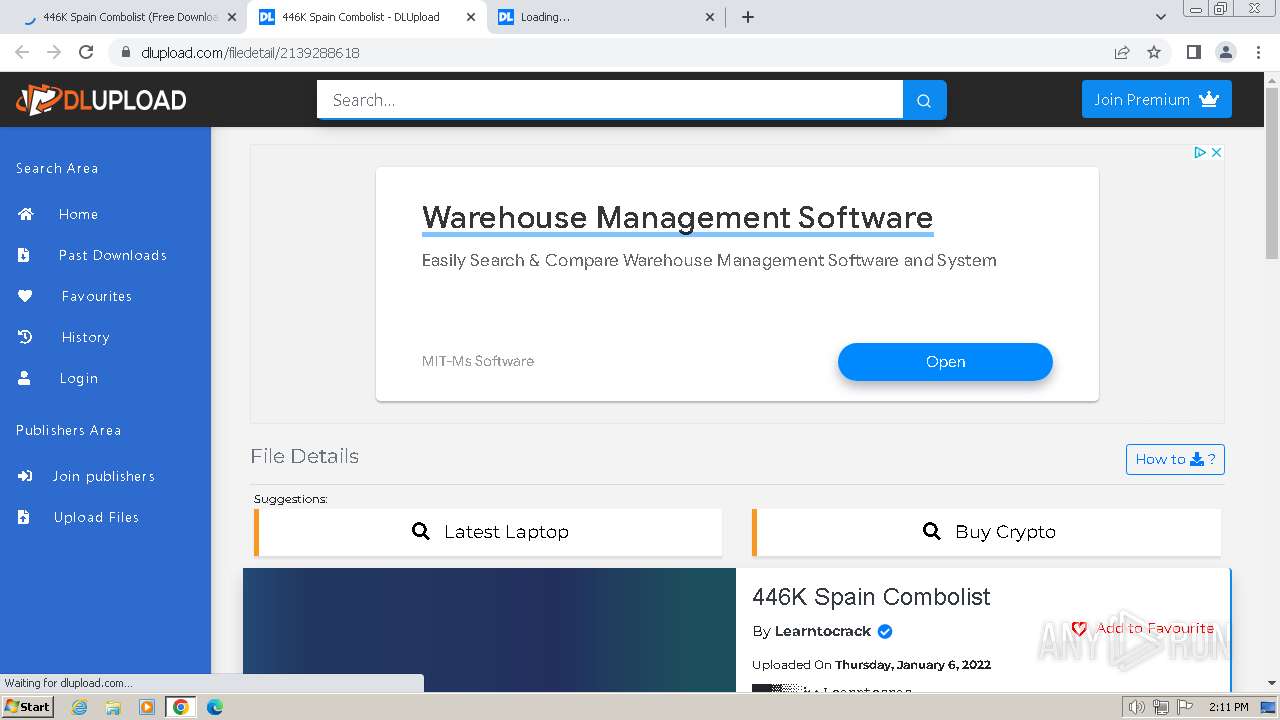Open the Start menu
This screenshot has width=1280, height=720.
point(27,706)
